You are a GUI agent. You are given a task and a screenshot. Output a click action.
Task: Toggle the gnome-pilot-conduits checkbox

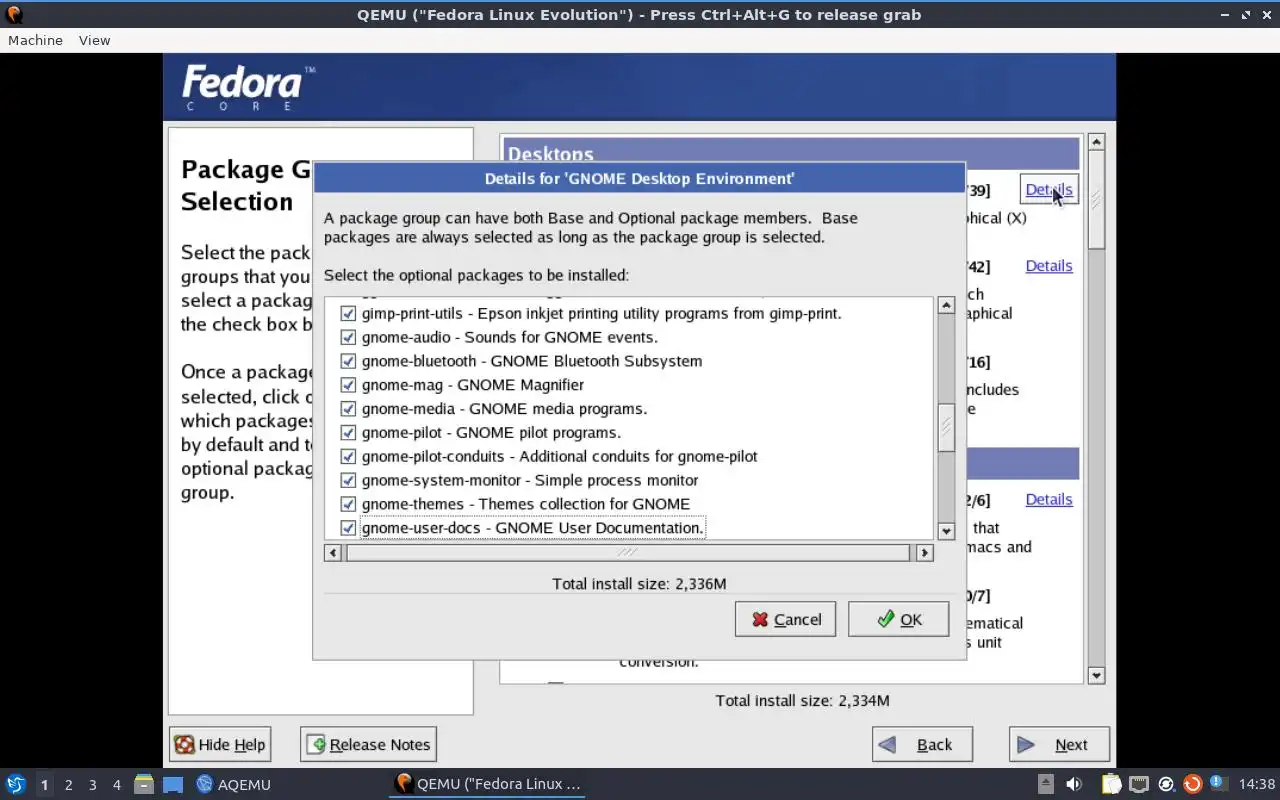(348, 456)
